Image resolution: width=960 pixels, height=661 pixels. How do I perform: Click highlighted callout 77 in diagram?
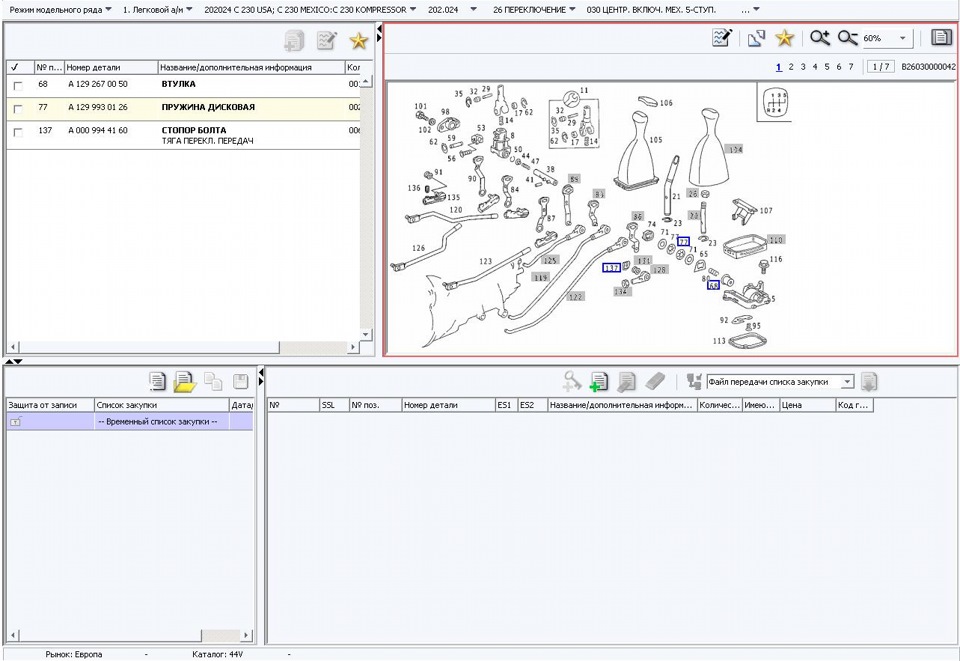click(683, 242)
